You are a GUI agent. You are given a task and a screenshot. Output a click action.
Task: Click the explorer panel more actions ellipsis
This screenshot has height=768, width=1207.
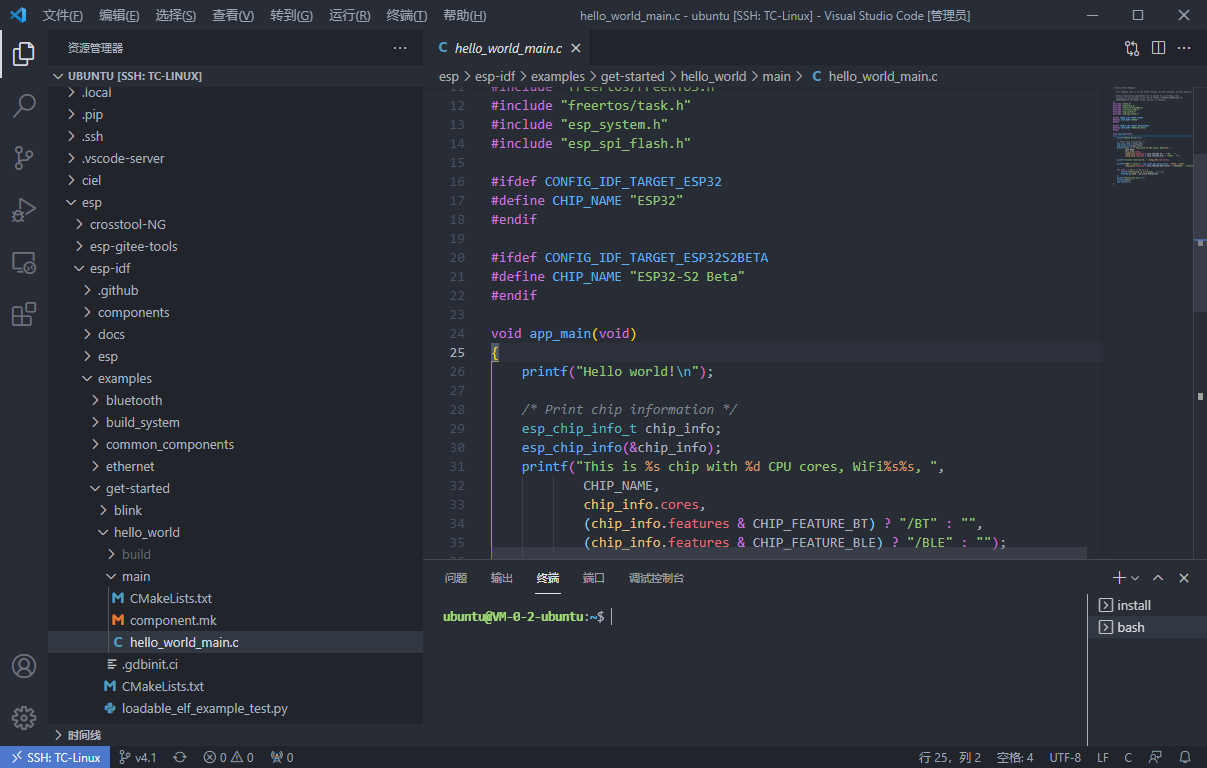(400, 48)
